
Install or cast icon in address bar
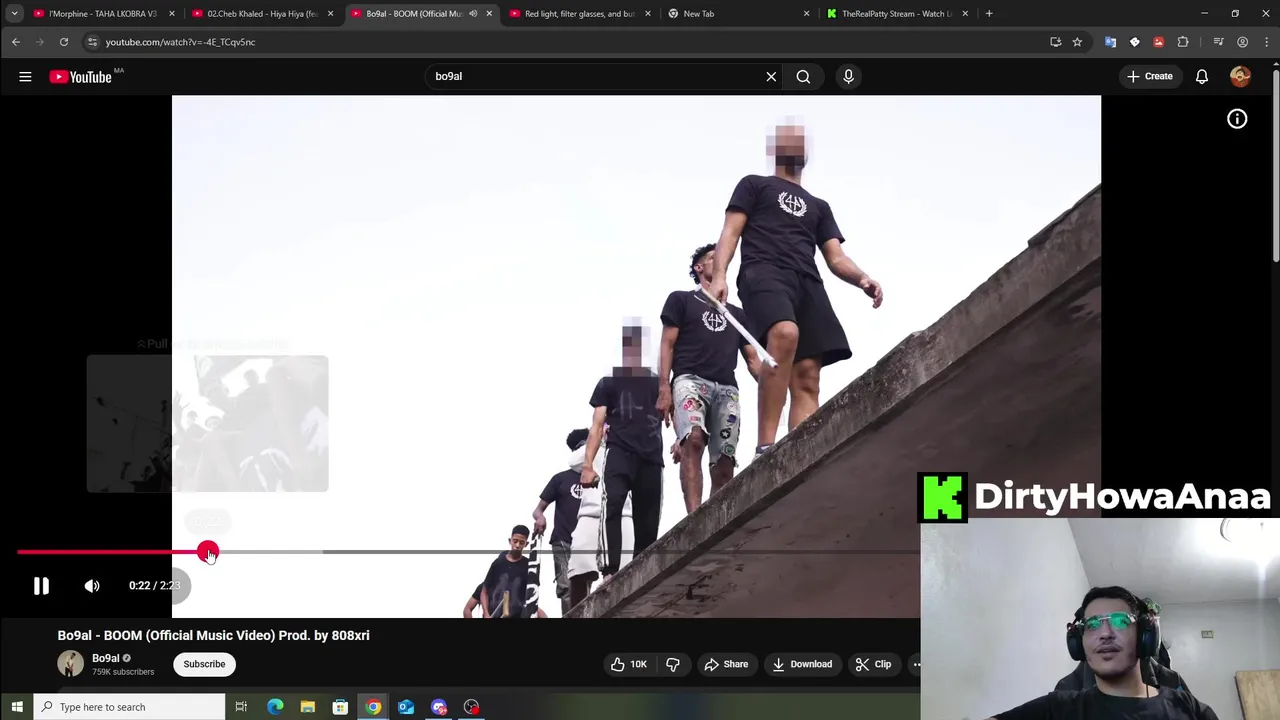click(1055, 42)
